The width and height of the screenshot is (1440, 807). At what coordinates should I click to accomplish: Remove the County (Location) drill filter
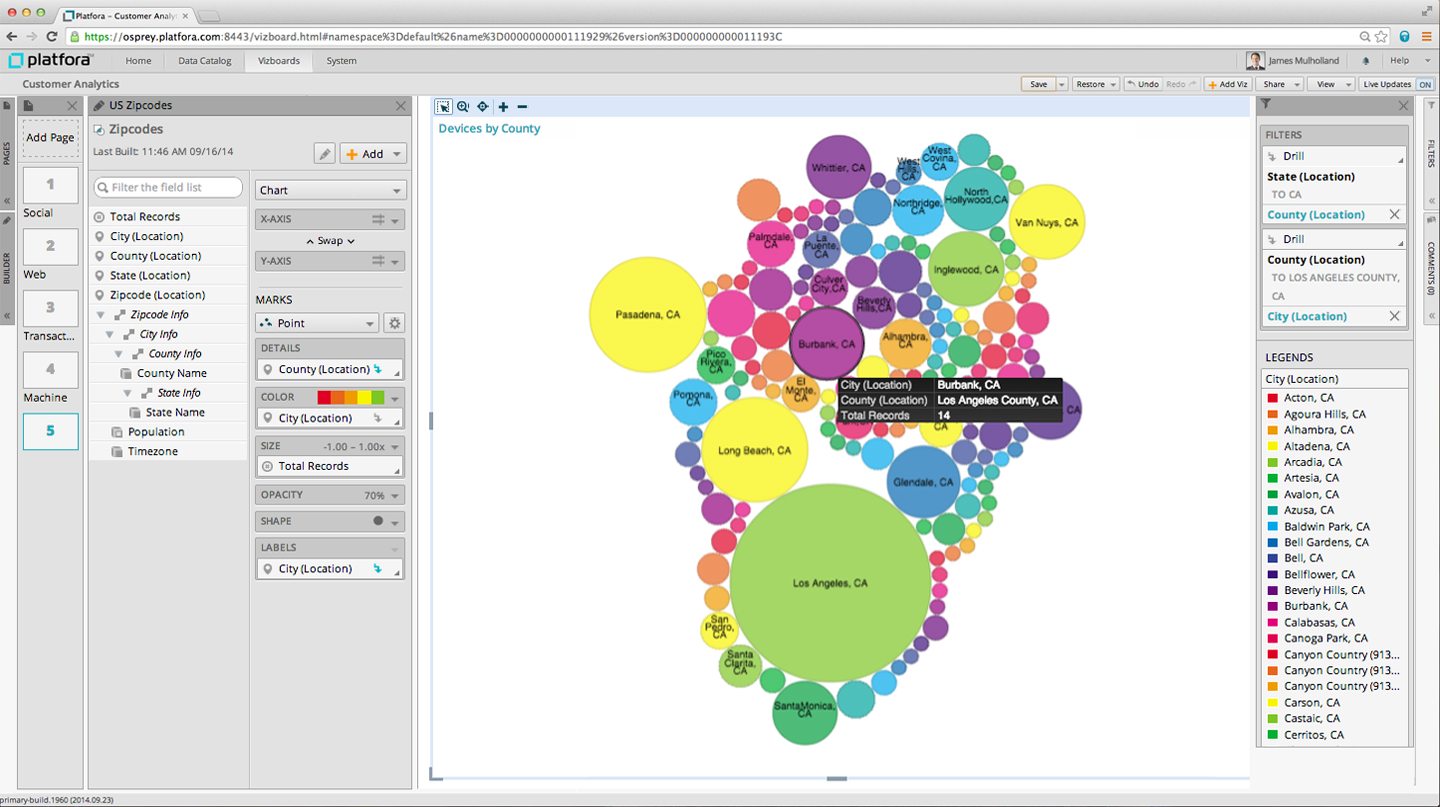pyautogui.click(x=1394, y=215)
